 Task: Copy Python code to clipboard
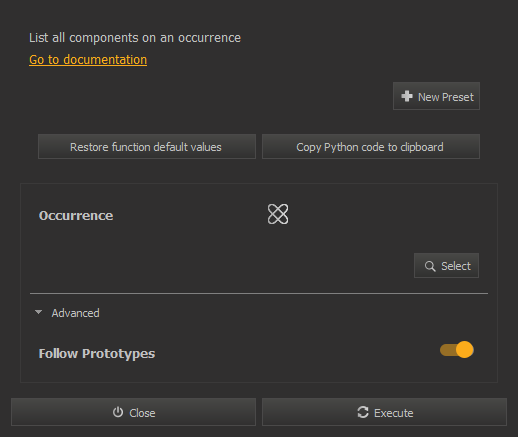click(371, 147)
